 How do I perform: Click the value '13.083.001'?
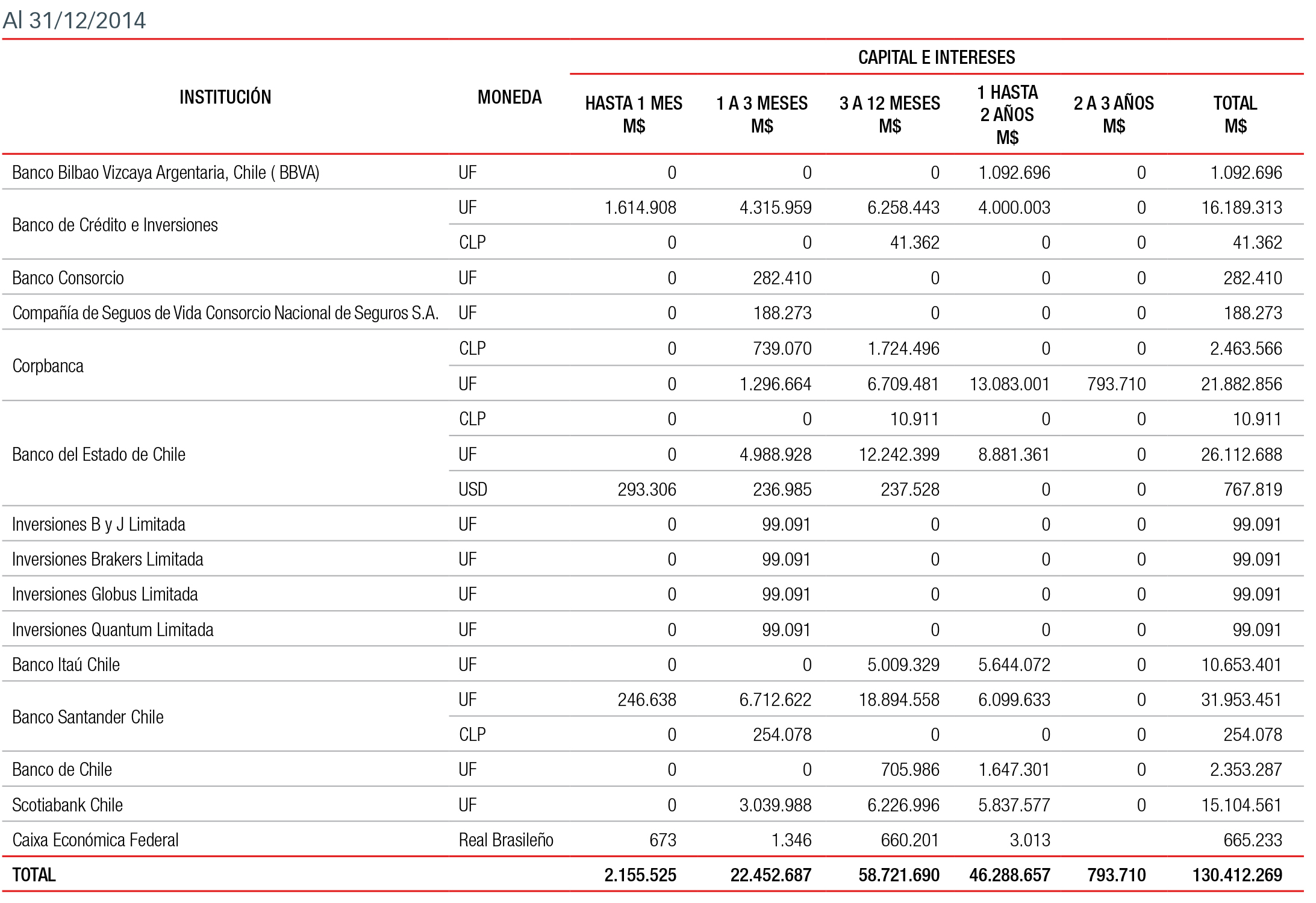(x=1009, y=384)
